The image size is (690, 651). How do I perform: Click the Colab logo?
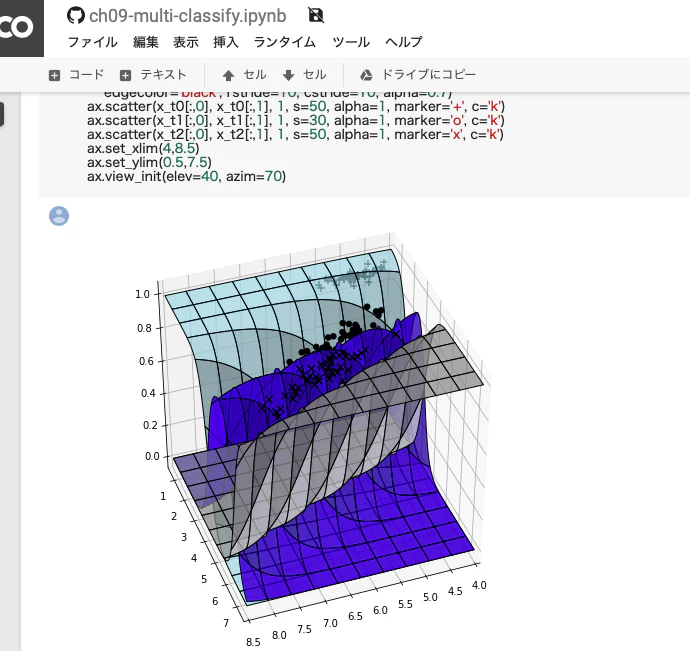(x=22, y=28)
